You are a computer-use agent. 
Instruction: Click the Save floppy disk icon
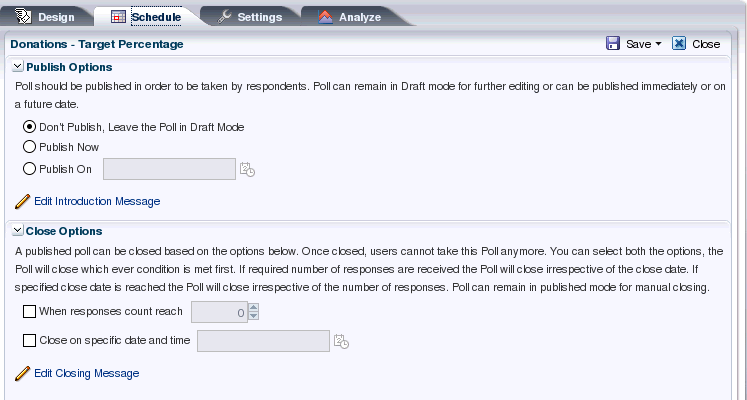tap(613, 43)
